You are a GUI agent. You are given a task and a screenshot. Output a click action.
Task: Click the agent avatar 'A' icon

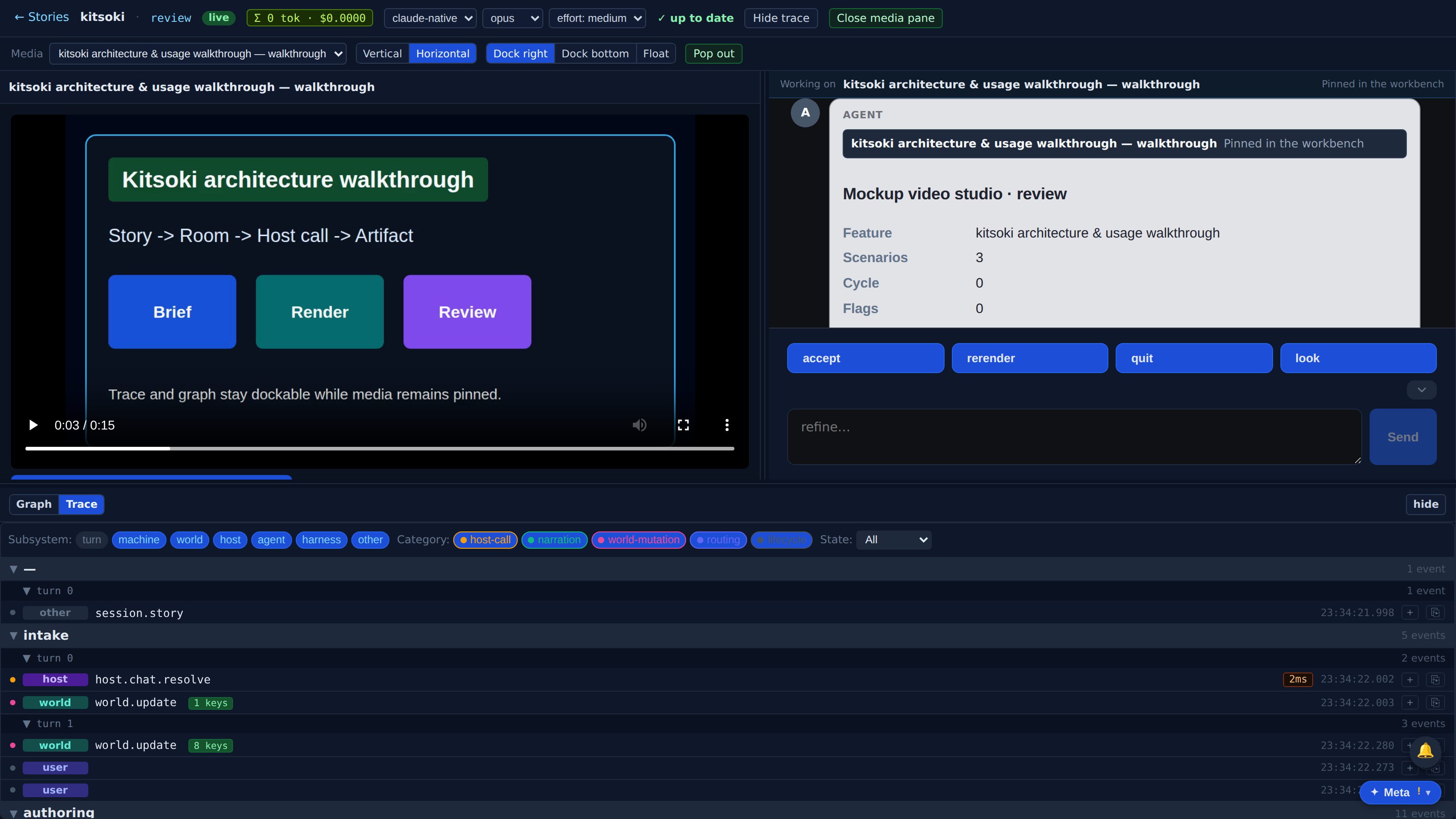click(805, 112)
